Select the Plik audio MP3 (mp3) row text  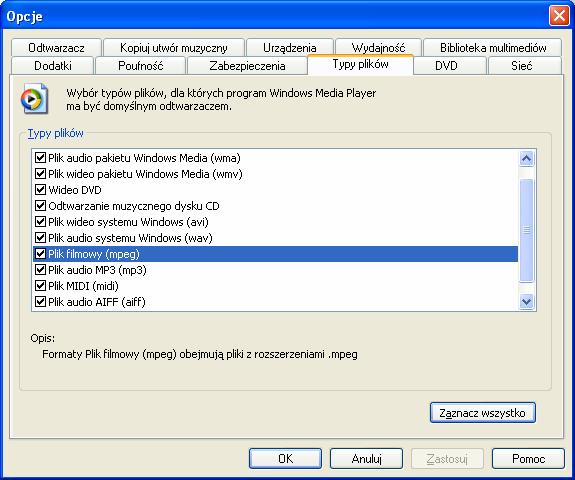point(97,270)
